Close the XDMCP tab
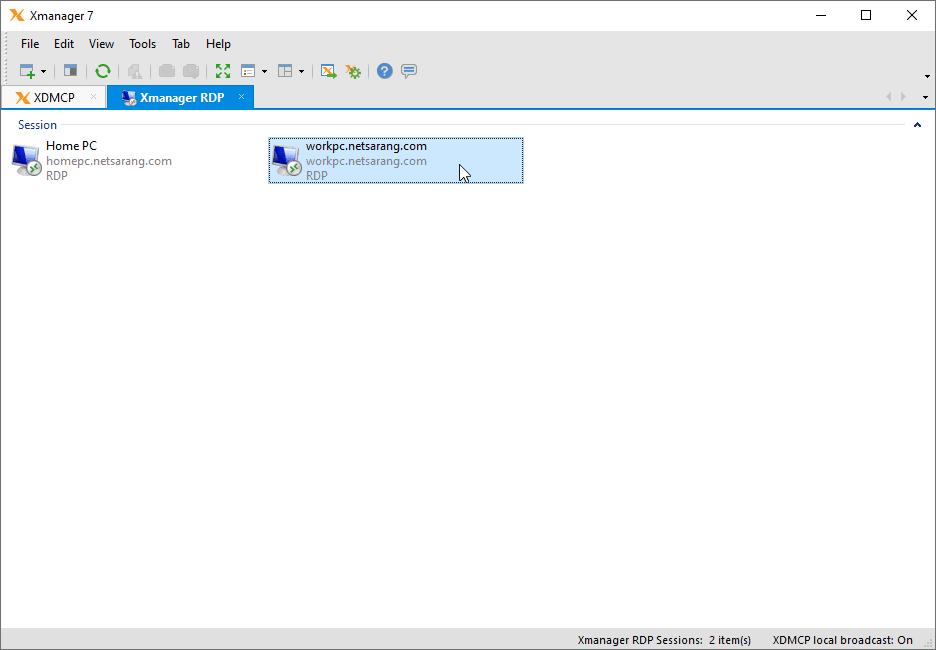 [93, 97]
